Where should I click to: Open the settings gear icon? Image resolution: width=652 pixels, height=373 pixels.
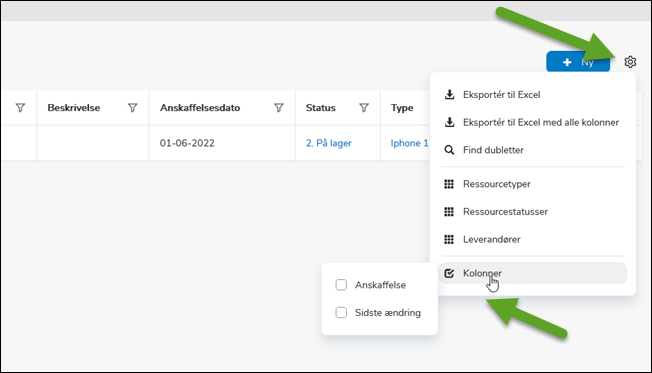(630, 62)
